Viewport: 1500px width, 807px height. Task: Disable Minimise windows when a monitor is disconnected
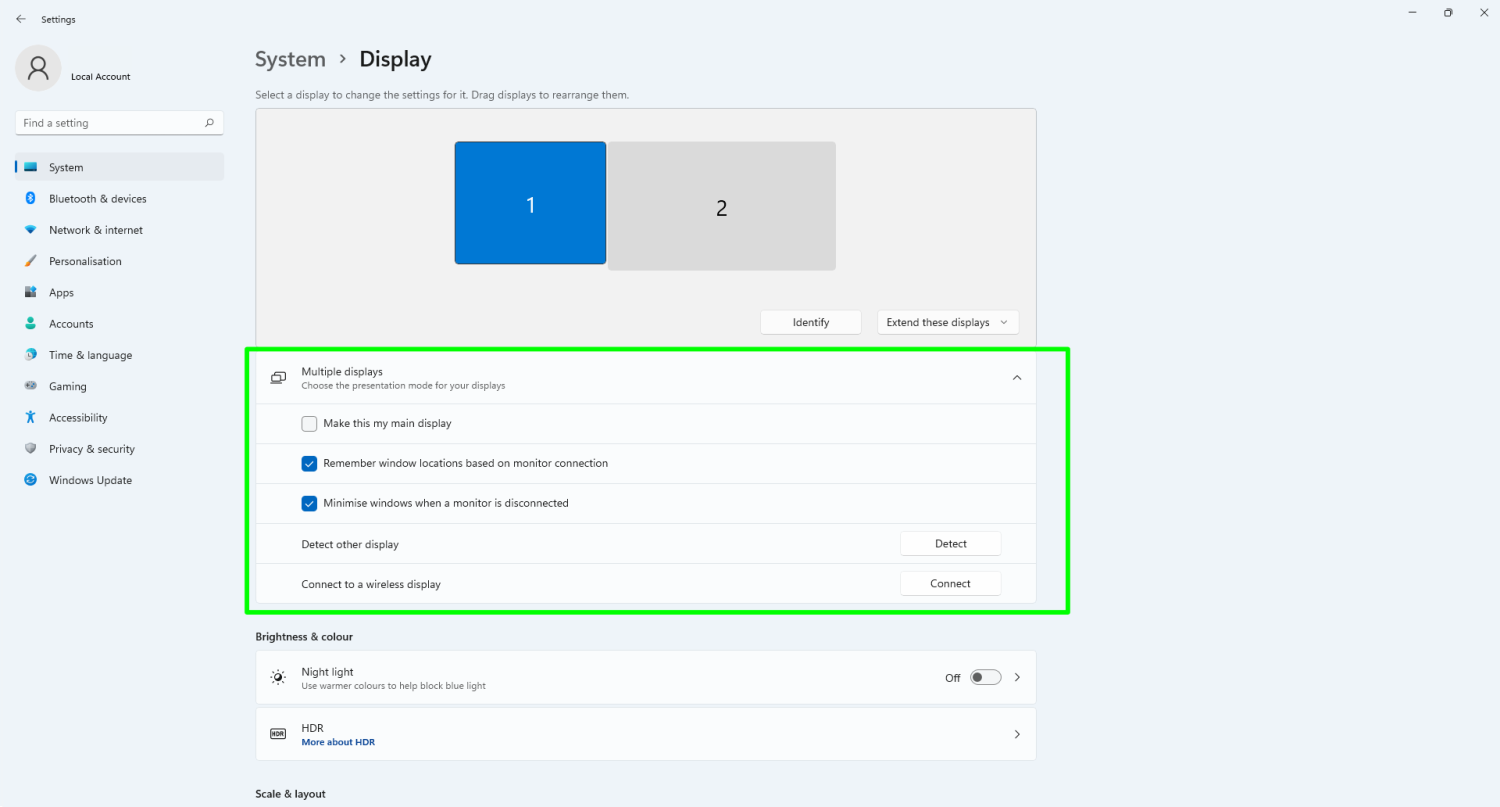click(x=309, y=503)
